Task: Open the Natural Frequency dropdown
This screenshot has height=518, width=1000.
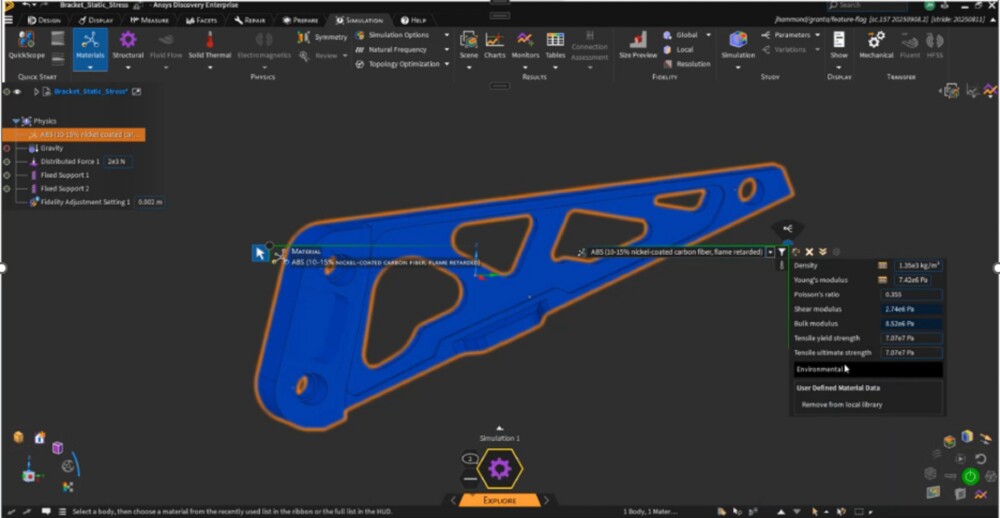Action: [x=446, y=49]
